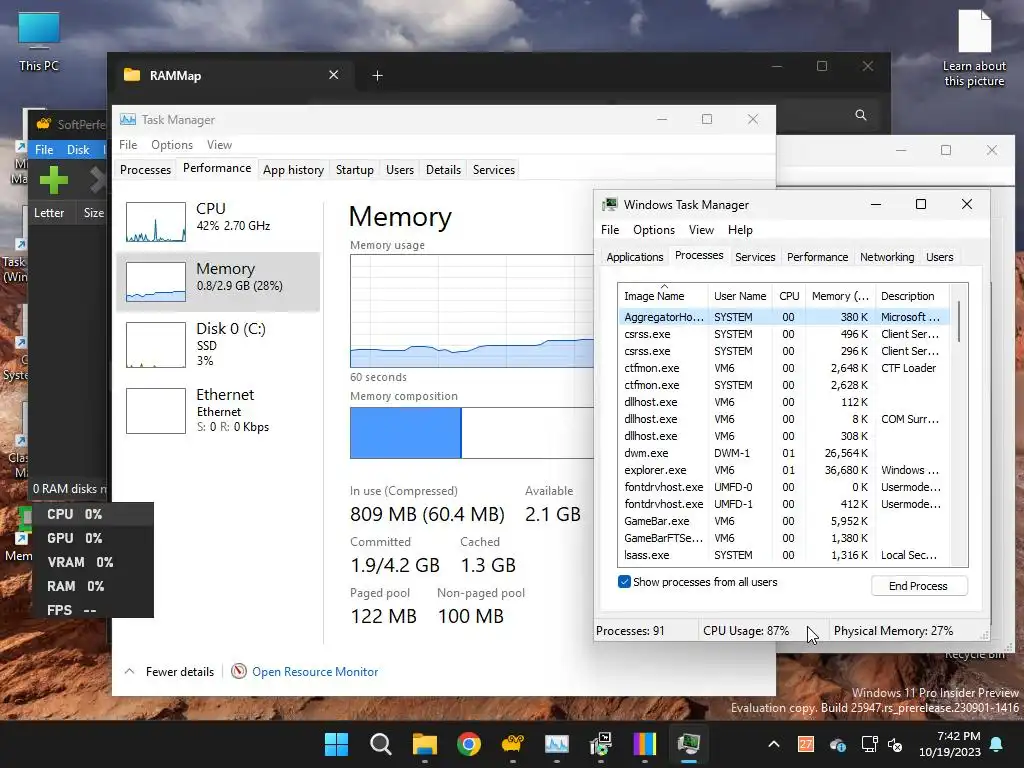Click the green plus icon in SoftPerfect window
Screen dimensions: 1024x768
click(x=54, y=180)
